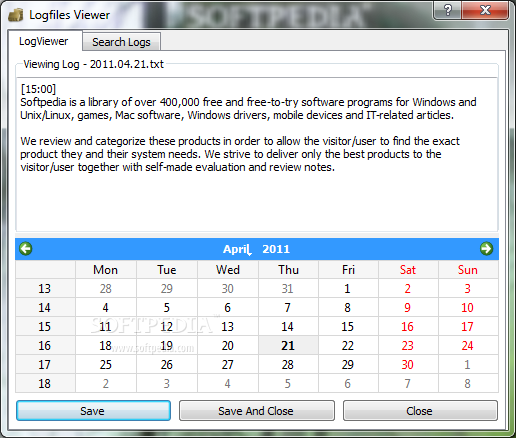This screenshot has height=438, width=516.
Task: Close the Logfiles Viewer window
Action: (485, 10)
